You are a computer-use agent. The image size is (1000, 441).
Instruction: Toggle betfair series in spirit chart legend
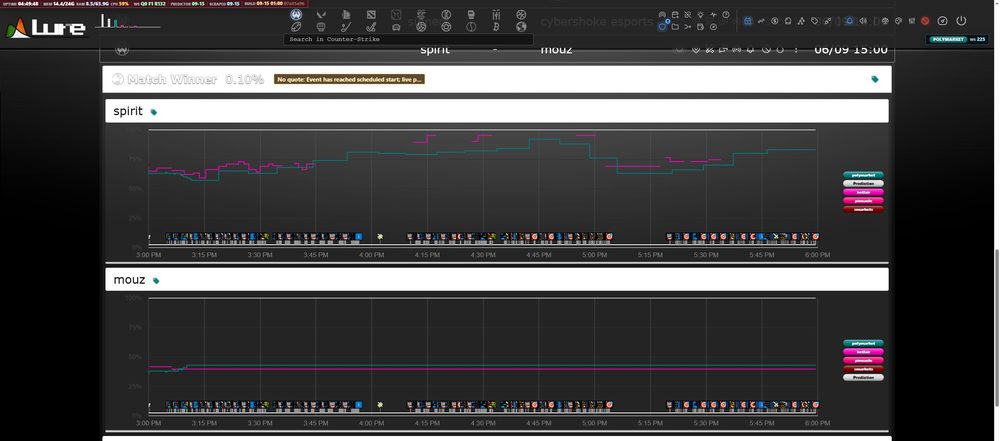pyautogui.click(x=863, y=192)
